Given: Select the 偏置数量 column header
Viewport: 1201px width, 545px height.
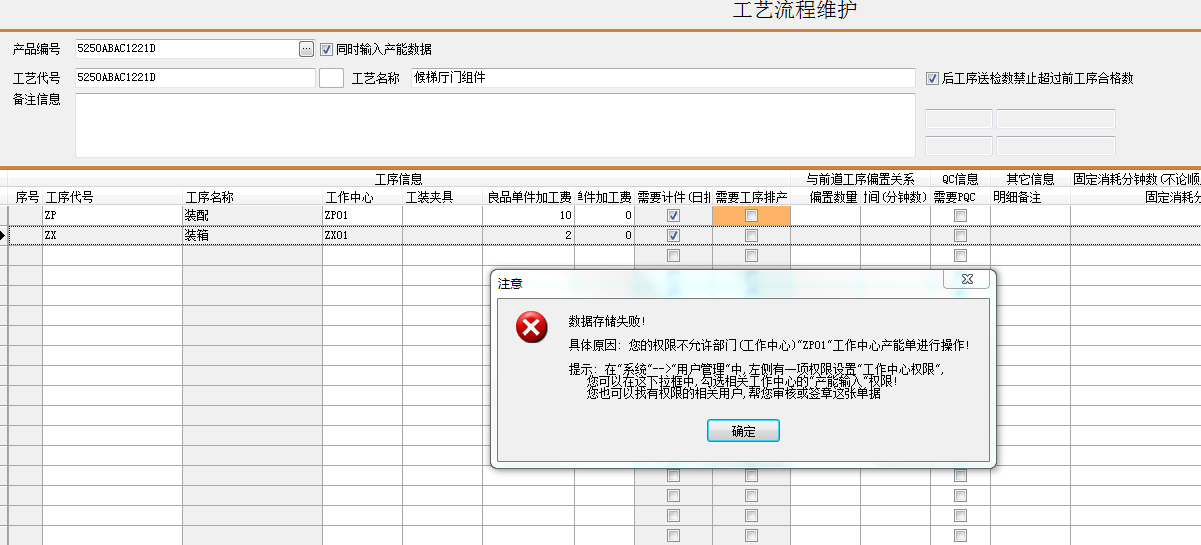Looking at the screenshot, I should click(825, 197).
